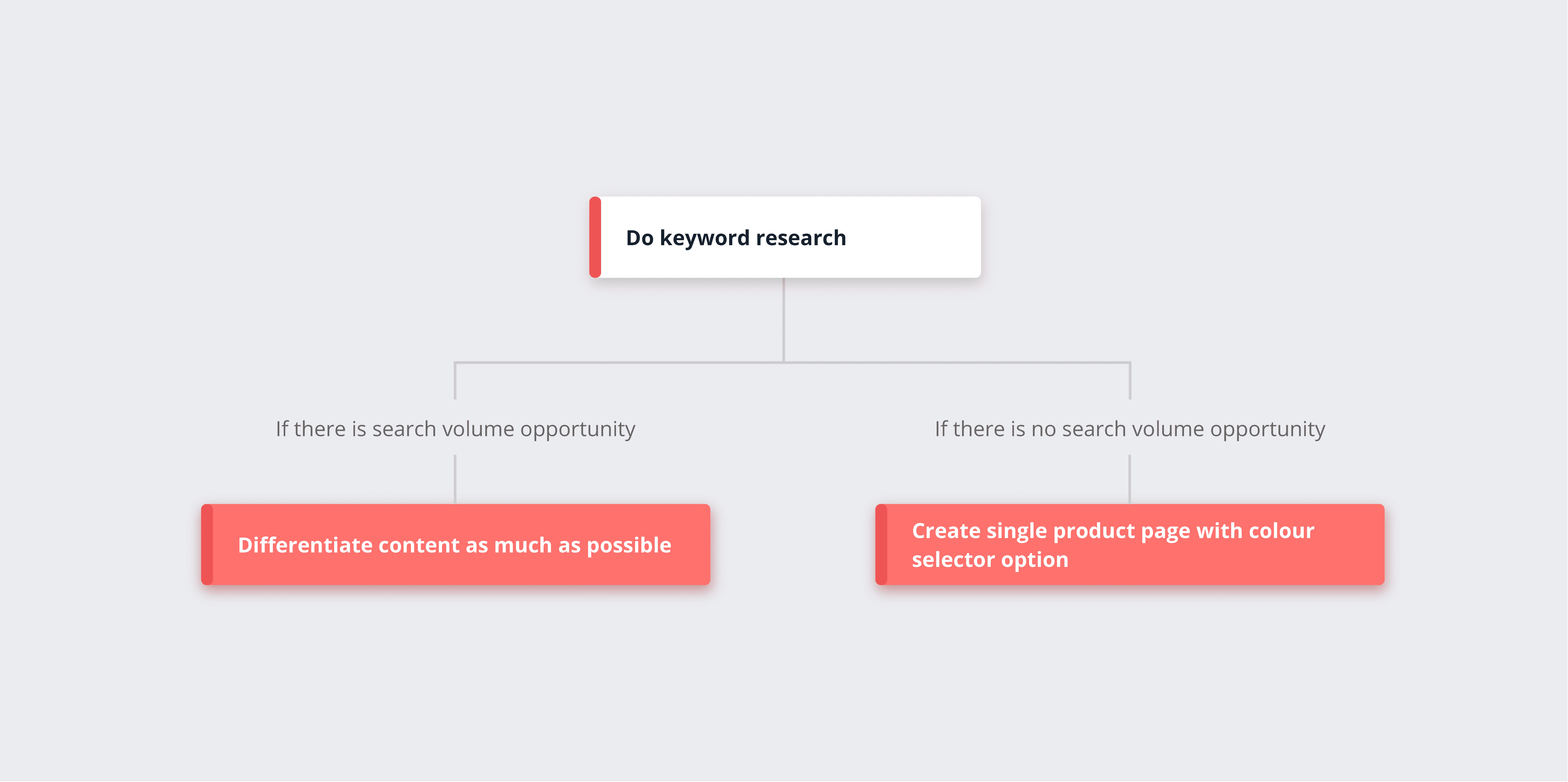
Task: Click dark red edge bar of Create single product box
Action: [x=881, y=544]
